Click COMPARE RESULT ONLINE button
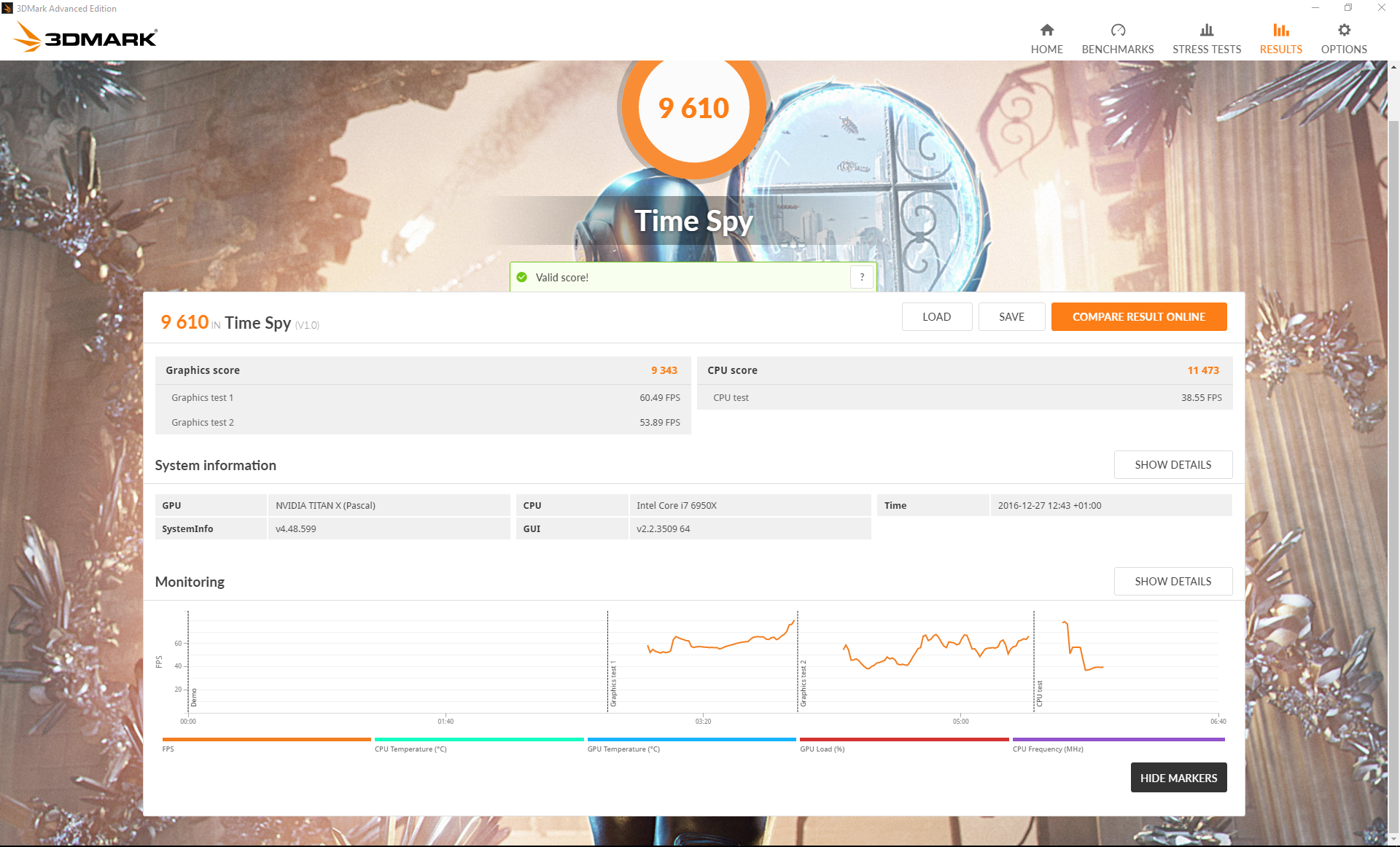 1138,316
